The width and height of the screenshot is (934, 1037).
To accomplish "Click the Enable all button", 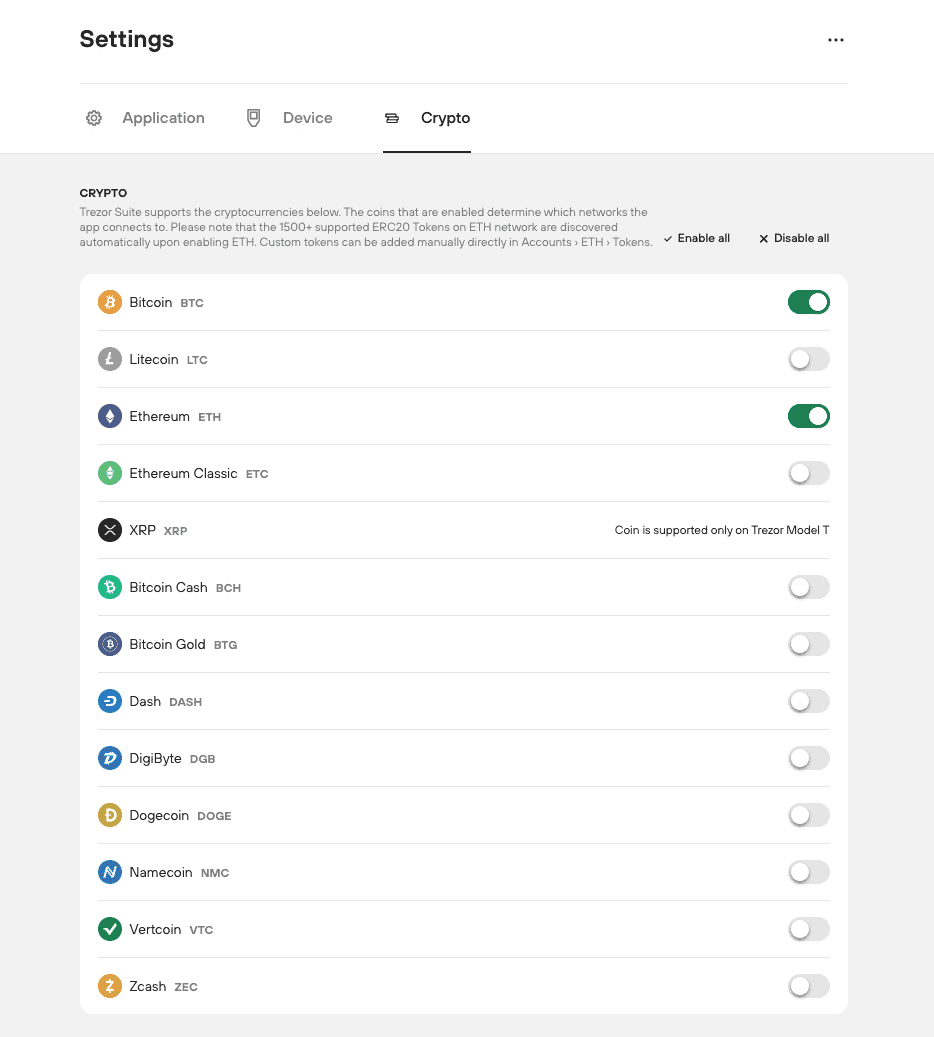I will [697, 238].
